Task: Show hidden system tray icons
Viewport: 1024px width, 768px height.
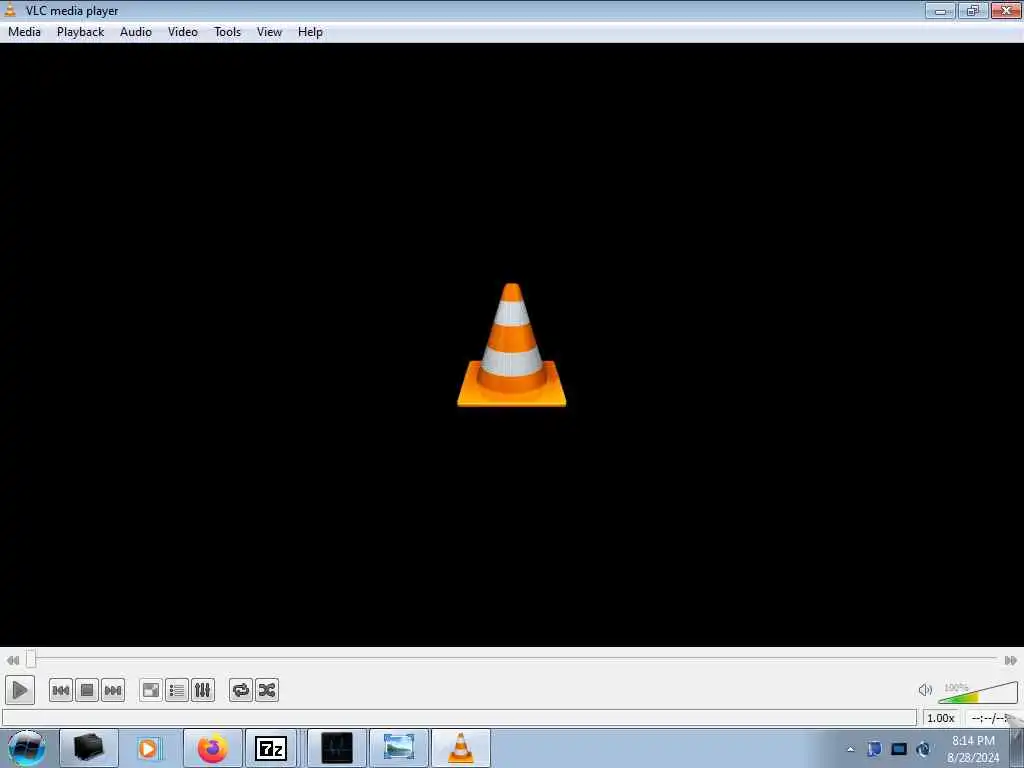Action: click(x=850, y=749)
